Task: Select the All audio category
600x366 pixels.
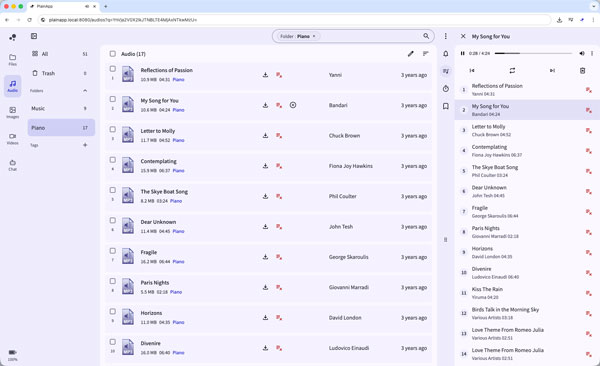Action: coord(61,54)
